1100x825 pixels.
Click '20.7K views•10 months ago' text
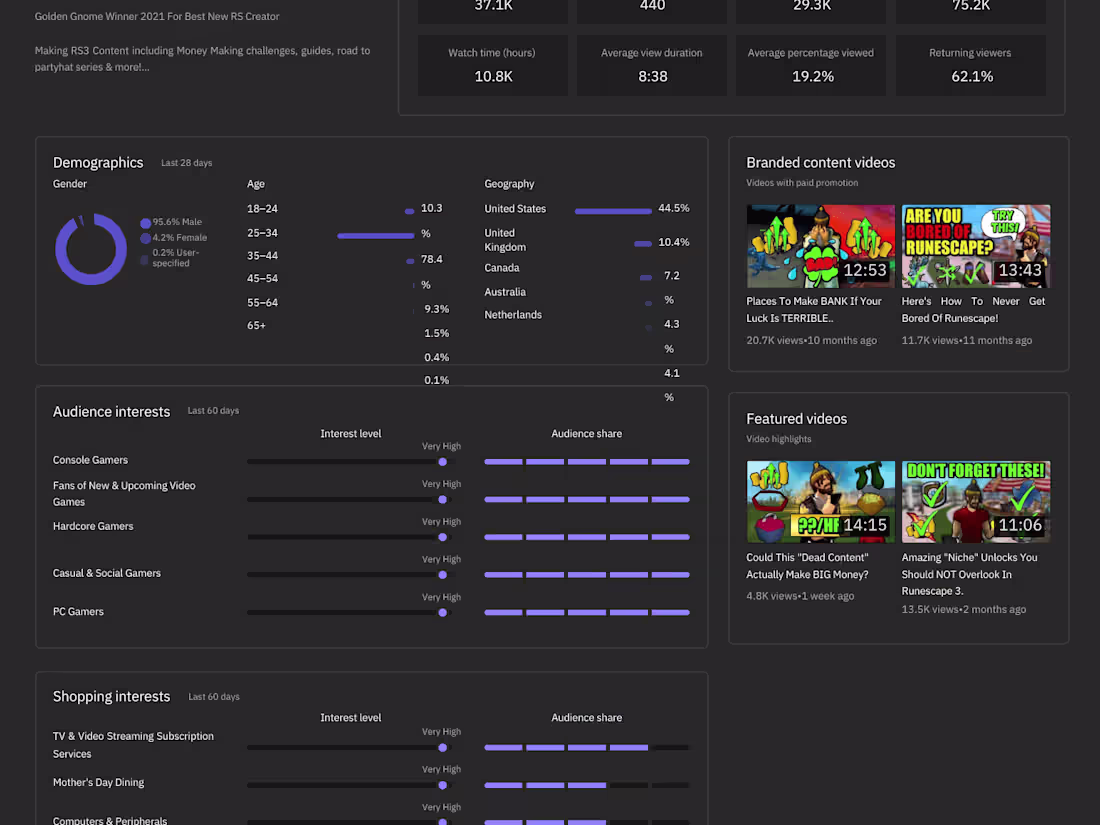point(812,340)
